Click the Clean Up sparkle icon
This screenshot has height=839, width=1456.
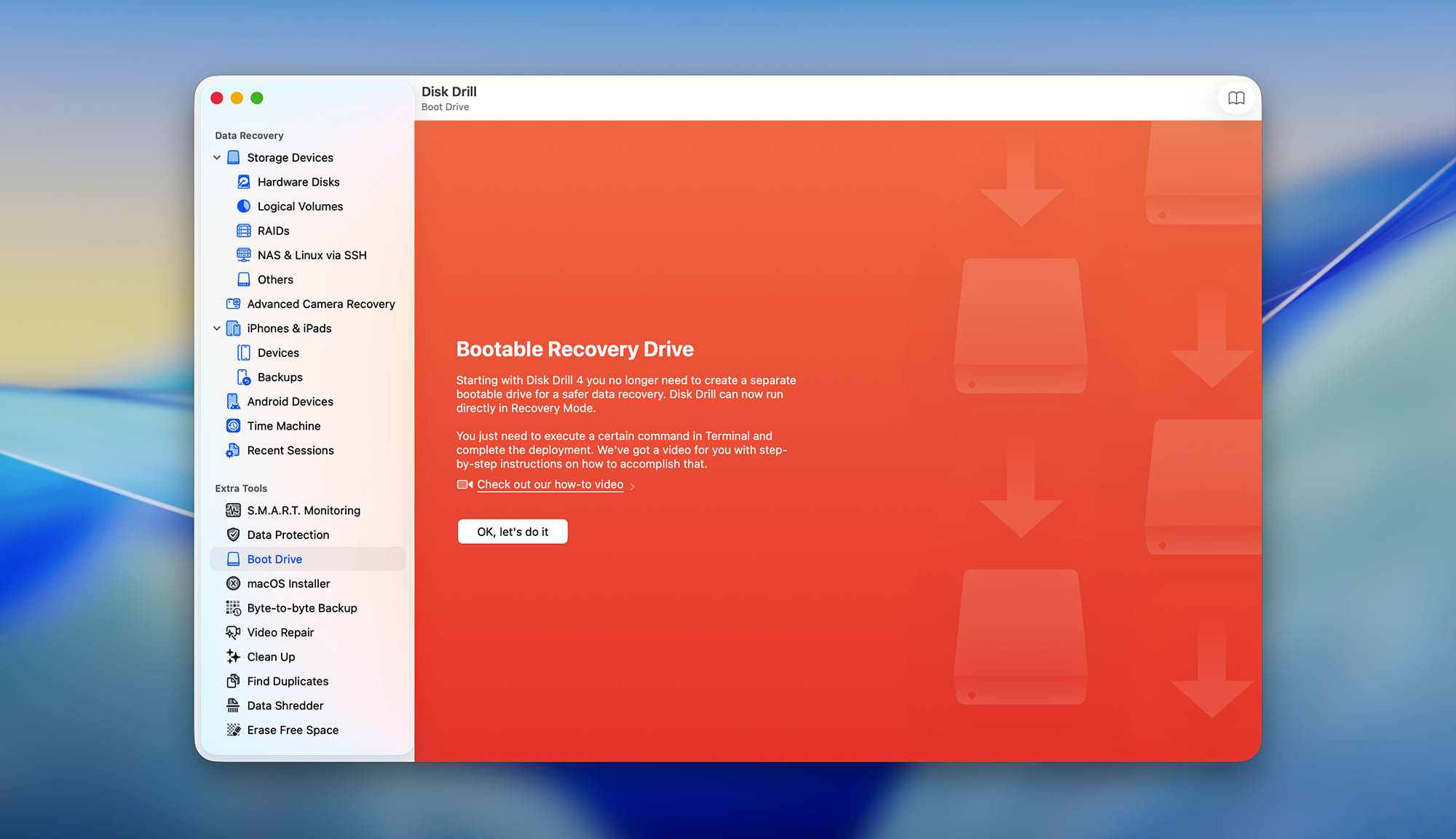point(234,657)
